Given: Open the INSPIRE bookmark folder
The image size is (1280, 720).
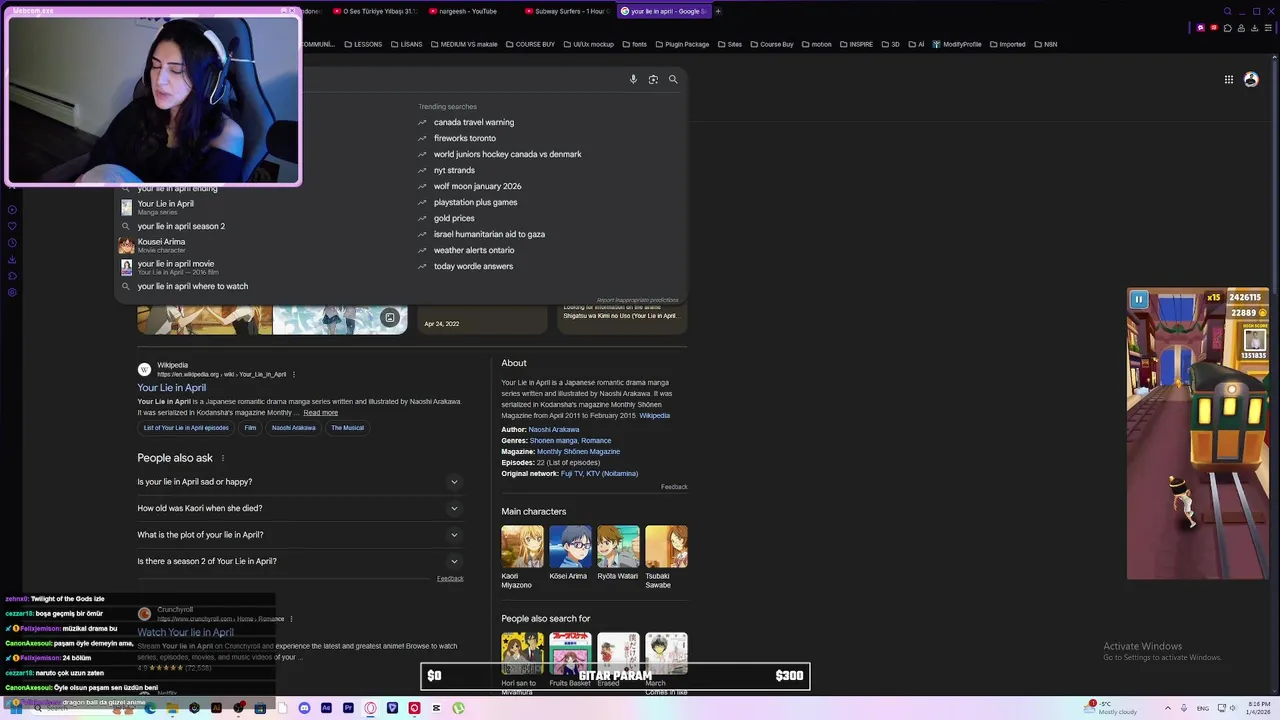Looking at the screenshot, I should (x=856, y=44).
